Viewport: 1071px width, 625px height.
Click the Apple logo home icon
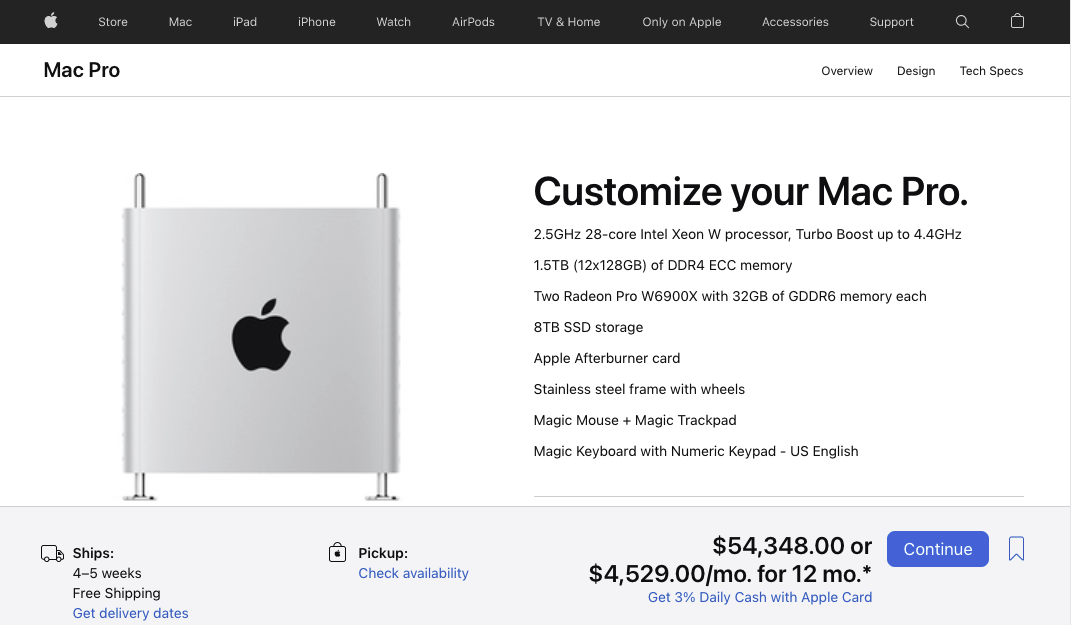tap(51, 21)
